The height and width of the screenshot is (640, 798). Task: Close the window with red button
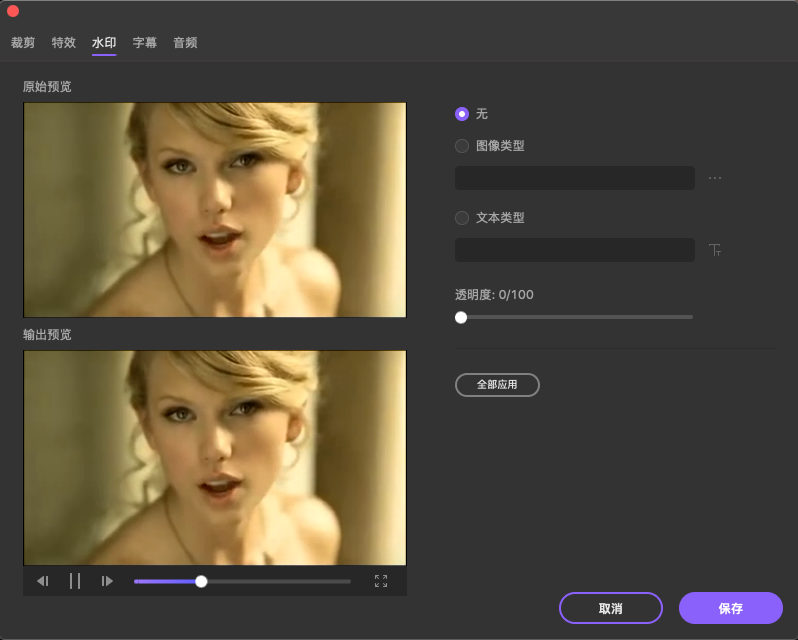(13, 11)
